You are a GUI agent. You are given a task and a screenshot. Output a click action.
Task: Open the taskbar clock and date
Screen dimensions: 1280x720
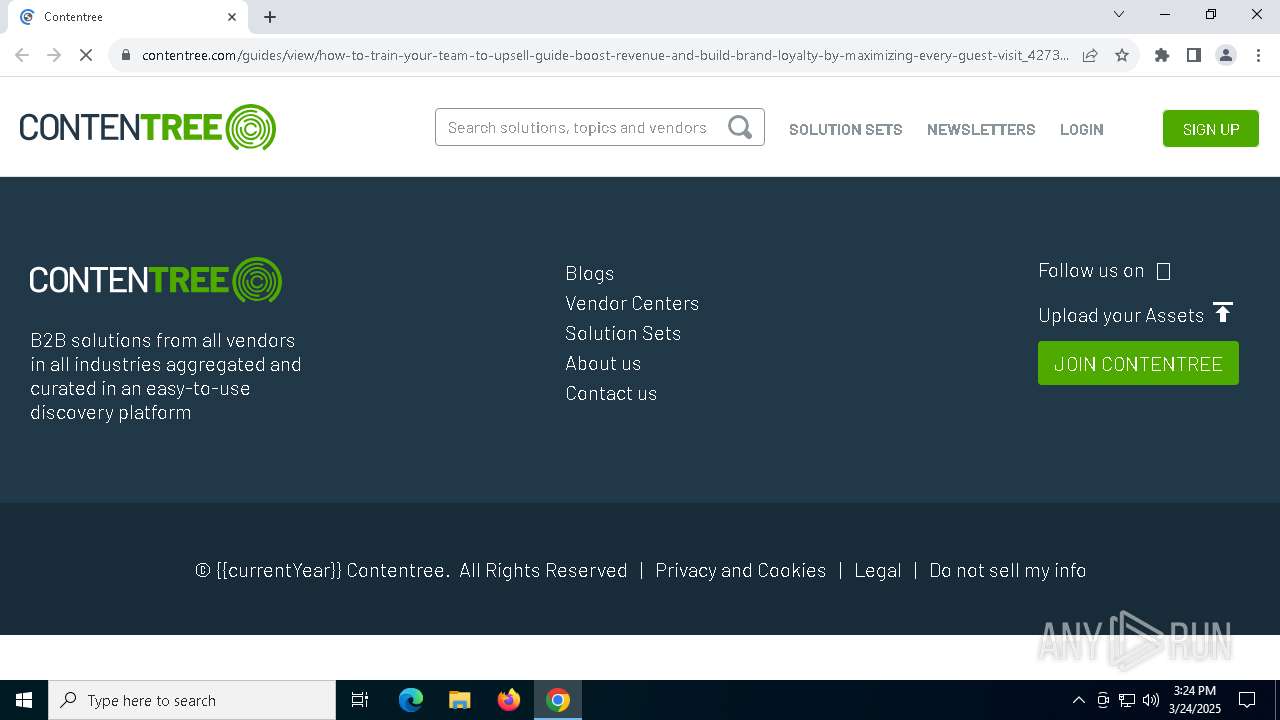1195,700
